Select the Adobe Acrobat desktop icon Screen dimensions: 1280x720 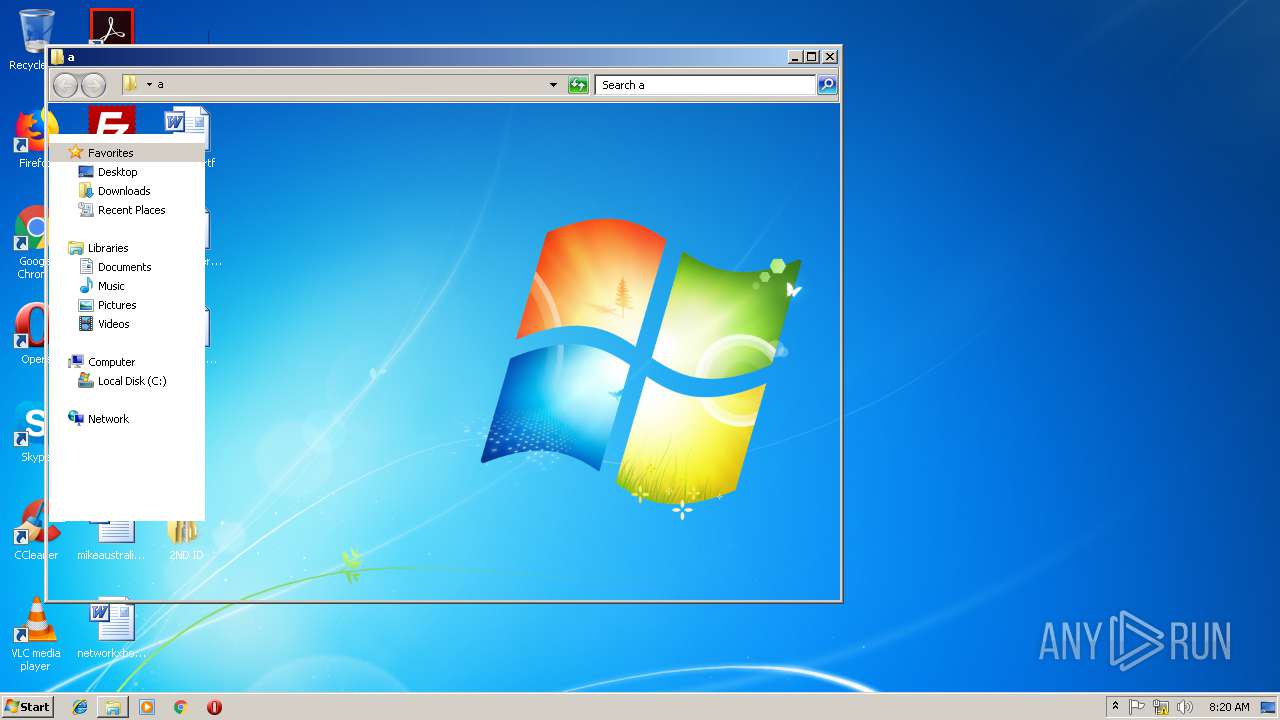click(111, 27)
